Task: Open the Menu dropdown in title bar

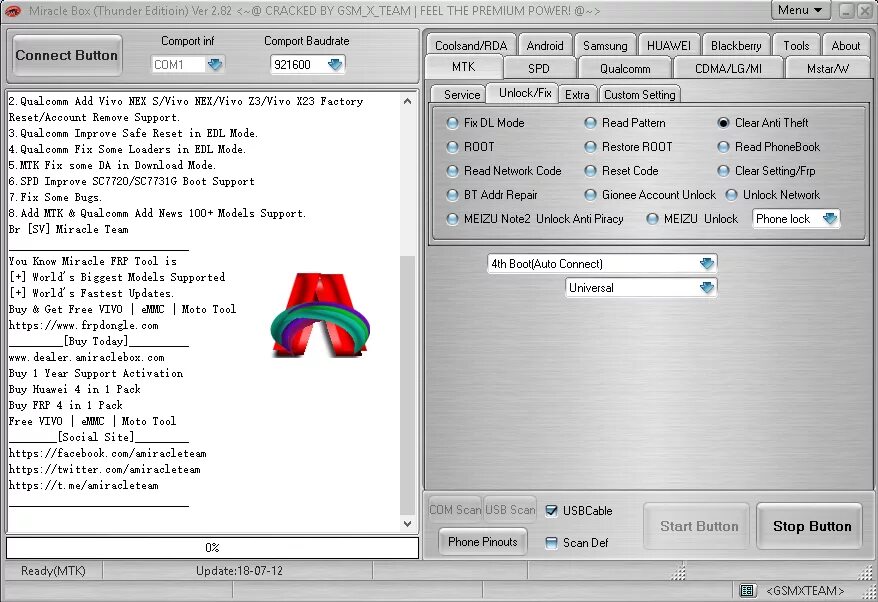Action: pyautogui.click(x=800, y=10)
